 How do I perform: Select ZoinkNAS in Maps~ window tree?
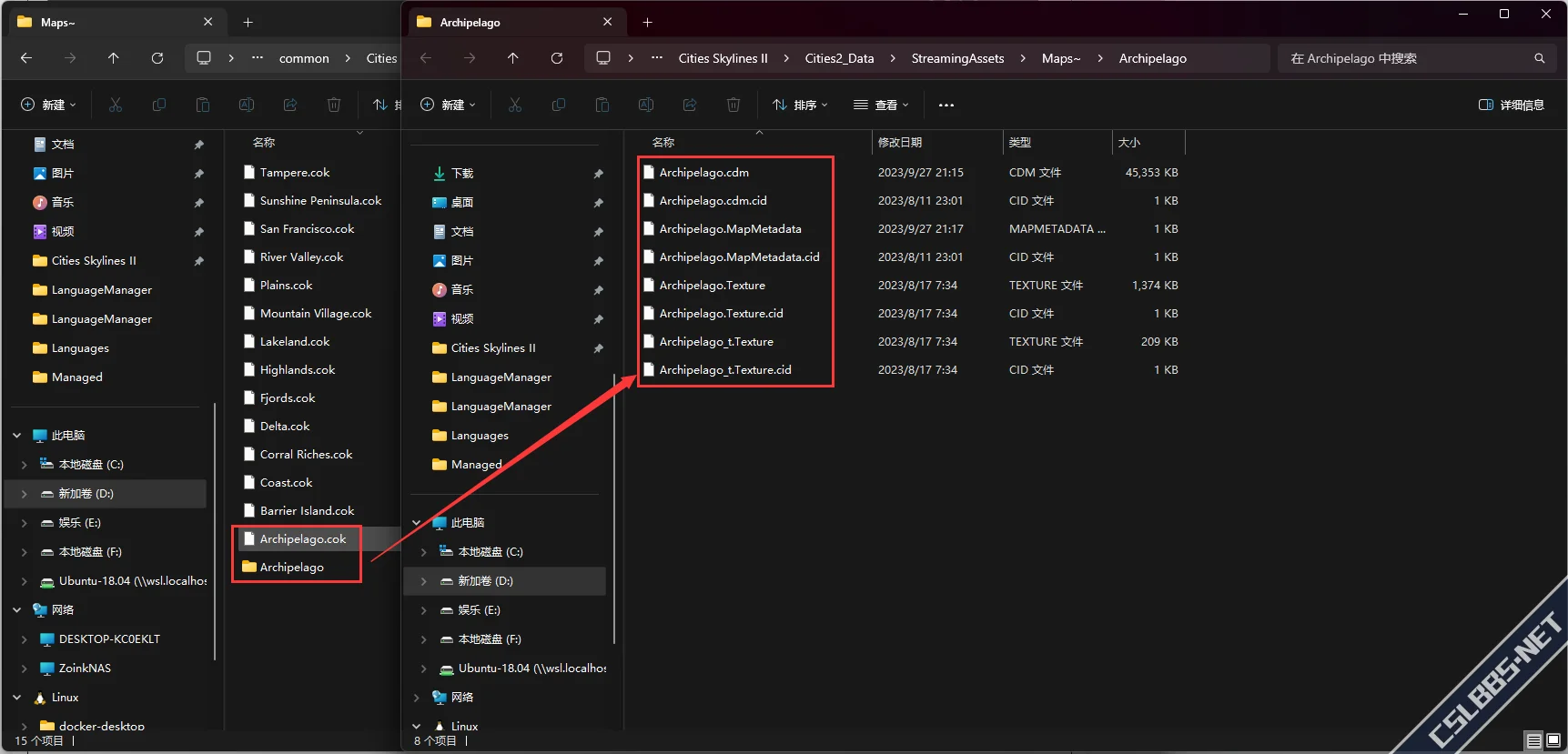pyautogui.click(x=85, y=669)
